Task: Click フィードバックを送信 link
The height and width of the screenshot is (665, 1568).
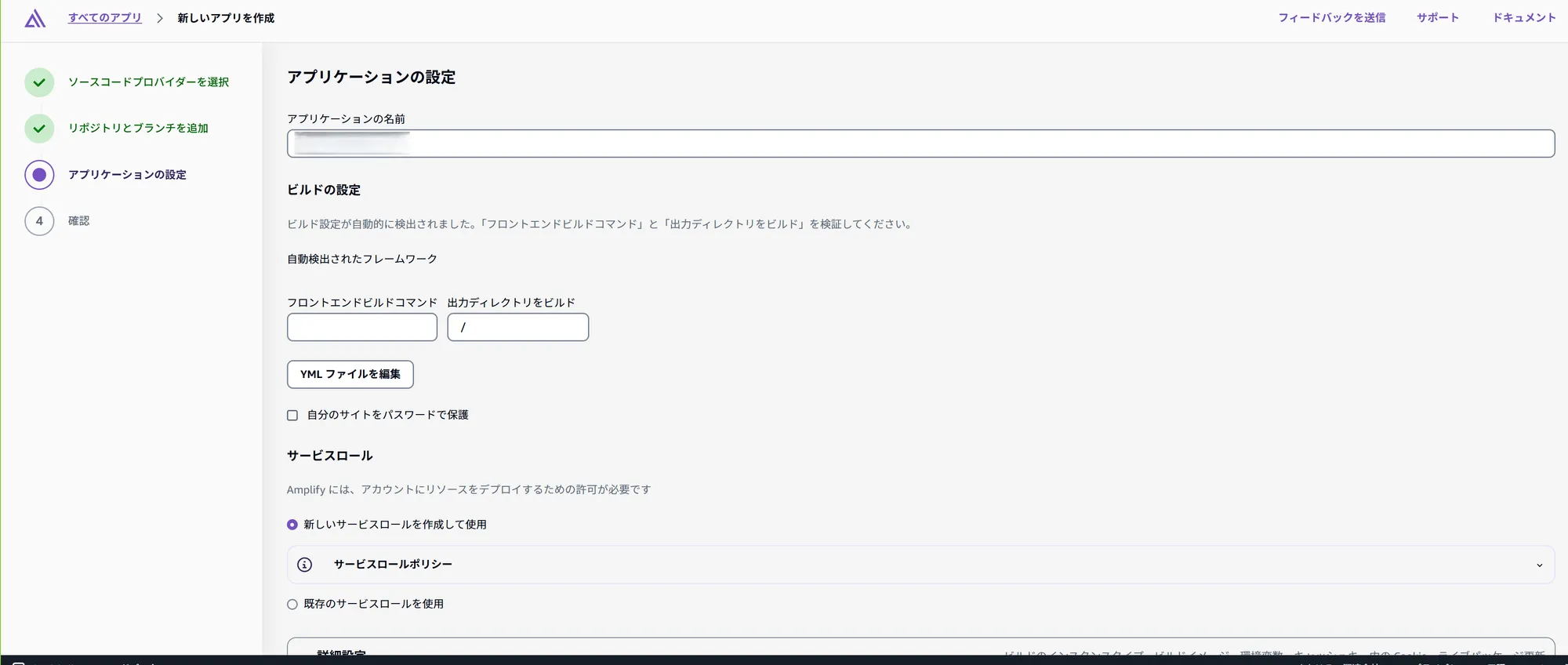Action: pos(1331,18)
